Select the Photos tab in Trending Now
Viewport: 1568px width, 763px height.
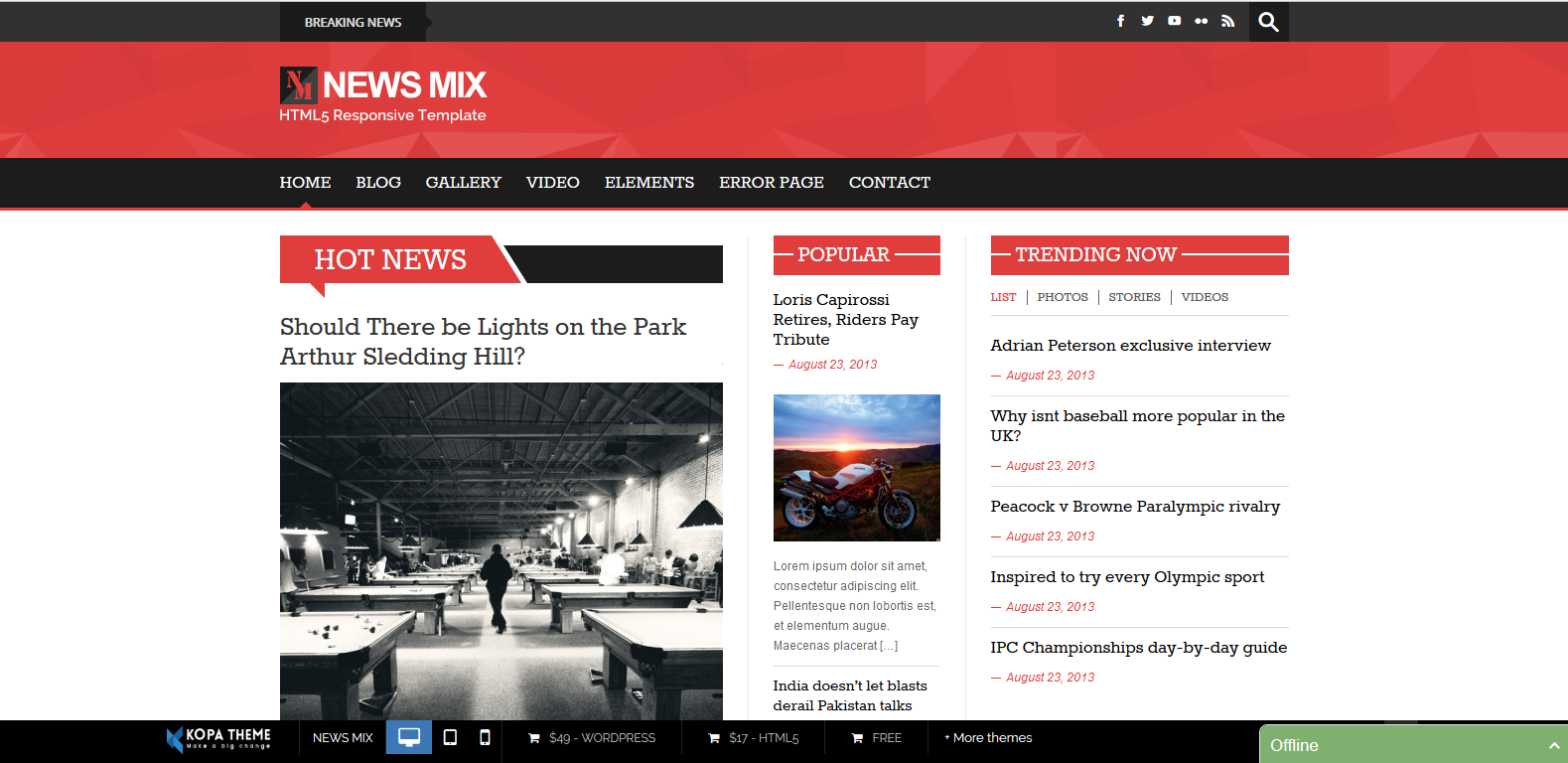click(1062, 297)
